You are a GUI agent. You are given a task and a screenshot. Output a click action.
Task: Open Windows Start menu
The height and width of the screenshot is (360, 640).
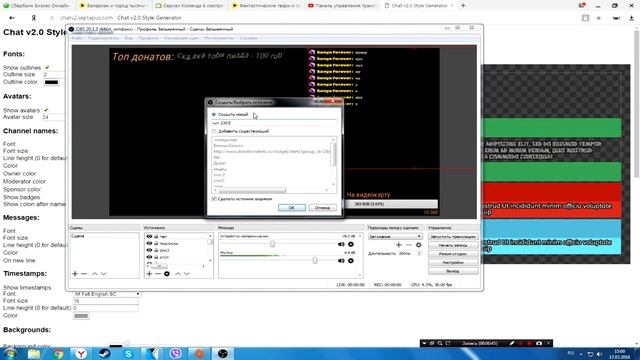tap(10, 354)
